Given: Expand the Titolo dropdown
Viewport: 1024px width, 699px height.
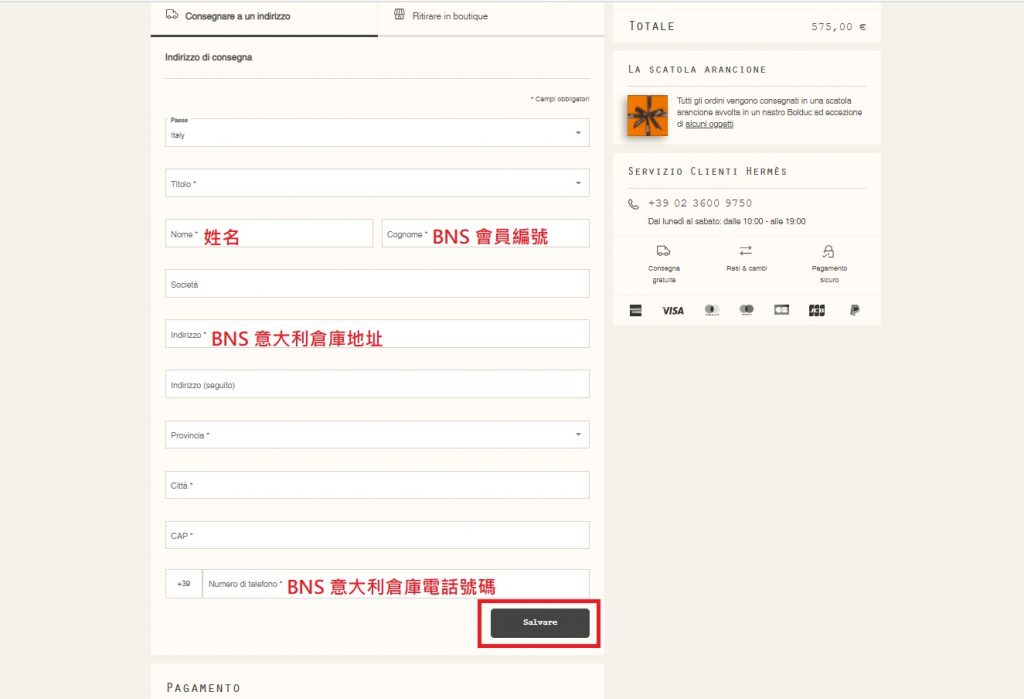Looking at the screenshot, I should (x=377, y=183).
